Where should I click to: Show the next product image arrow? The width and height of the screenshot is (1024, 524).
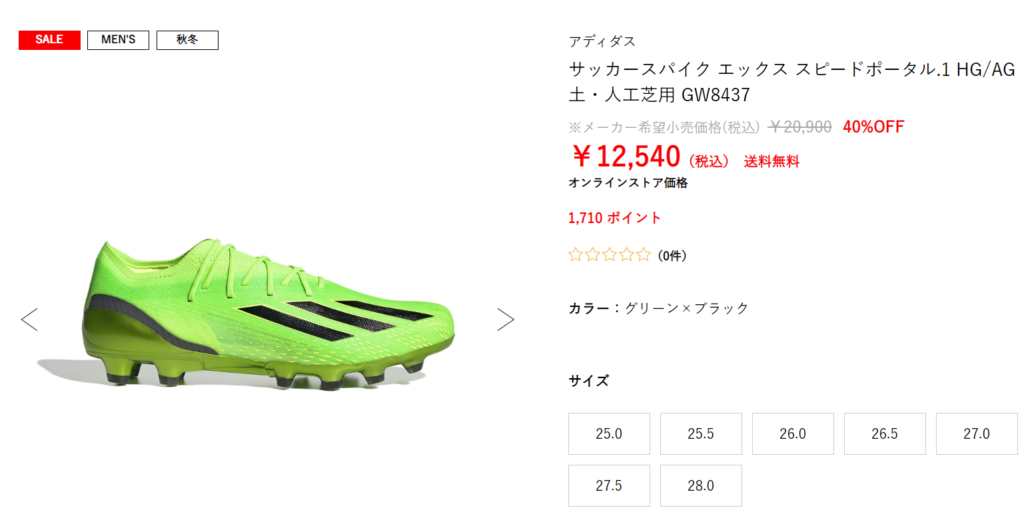[x=505, y=319]
